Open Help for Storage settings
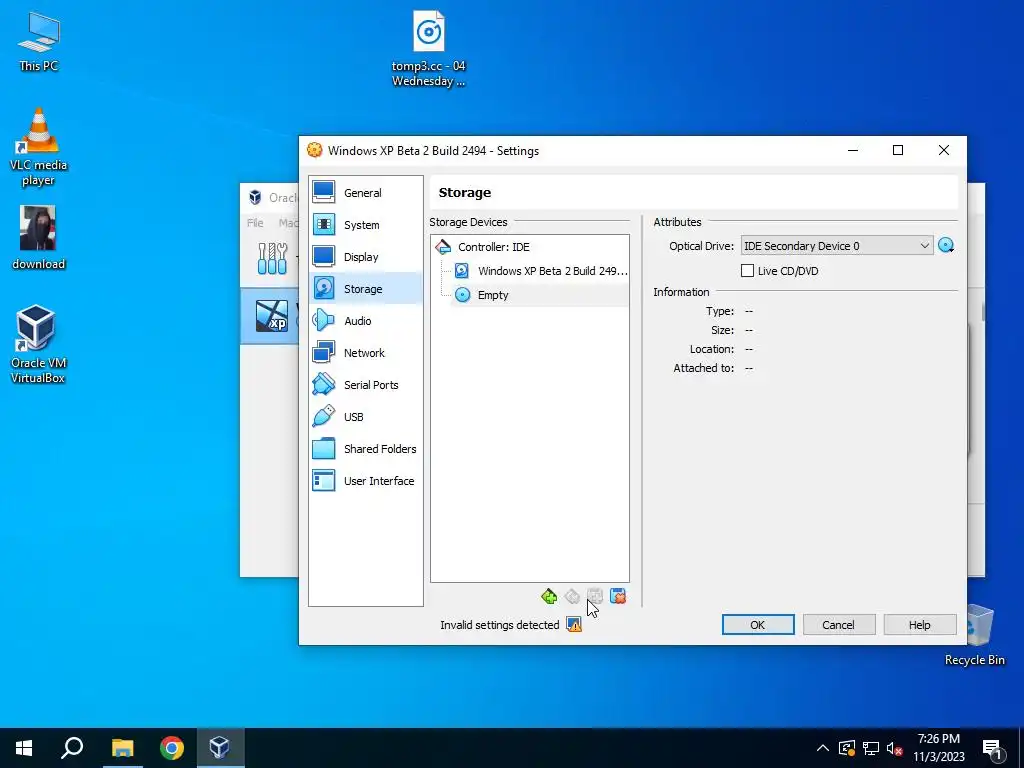 (x=920, y=625)
